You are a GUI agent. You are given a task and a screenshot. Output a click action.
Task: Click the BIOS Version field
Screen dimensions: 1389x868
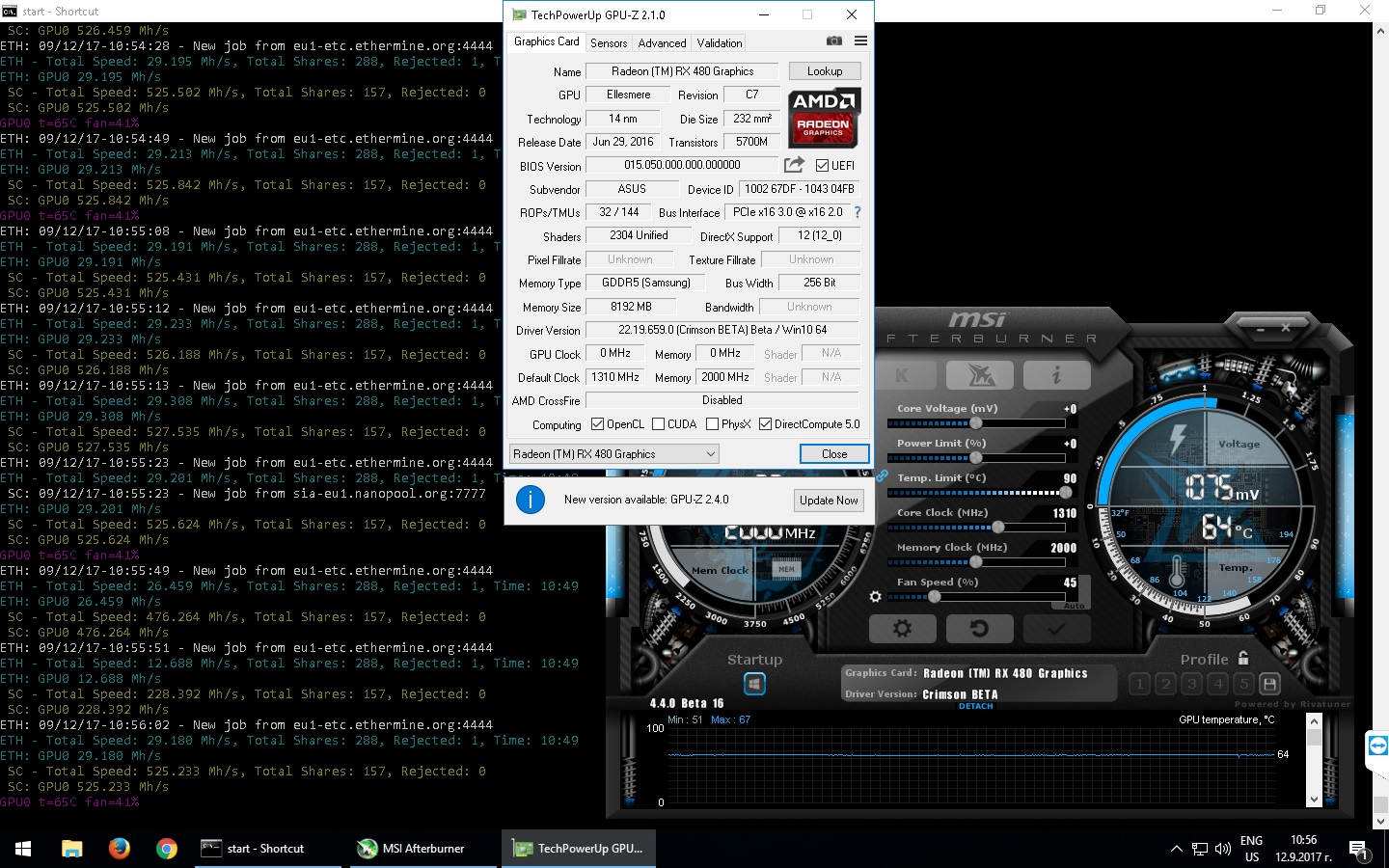(x=682, y=165)
